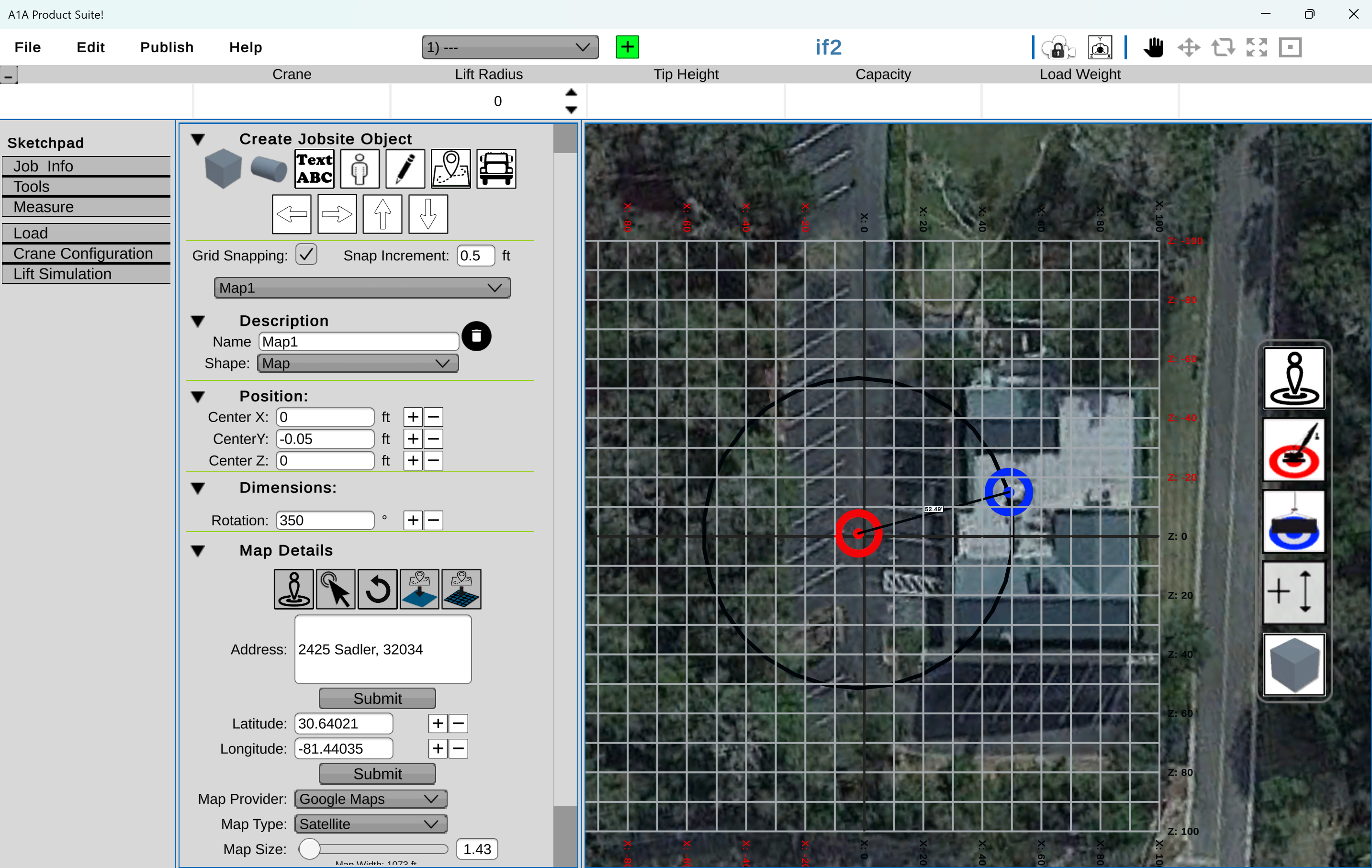
Task: Open the Measure sidebar tab
Action: point(86,207)
